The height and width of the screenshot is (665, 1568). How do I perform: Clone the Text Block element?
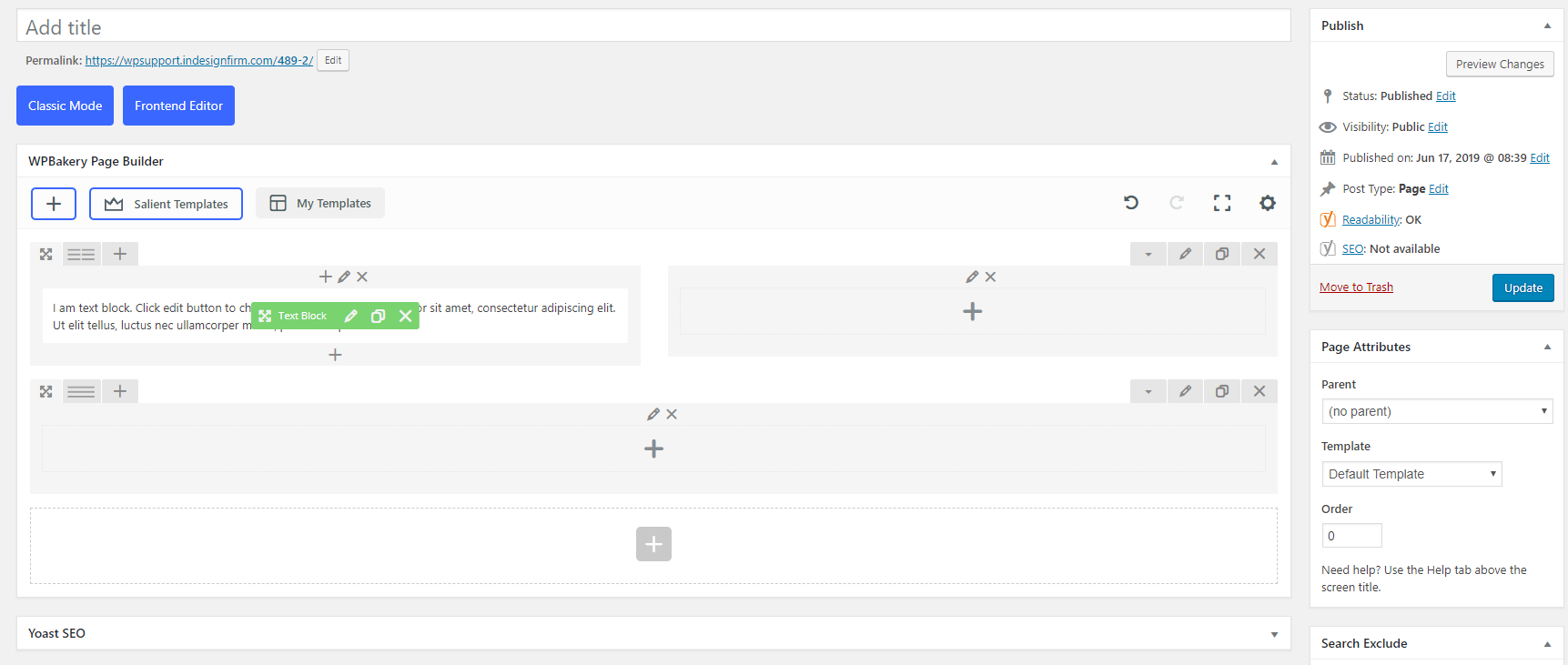[379, 316]
